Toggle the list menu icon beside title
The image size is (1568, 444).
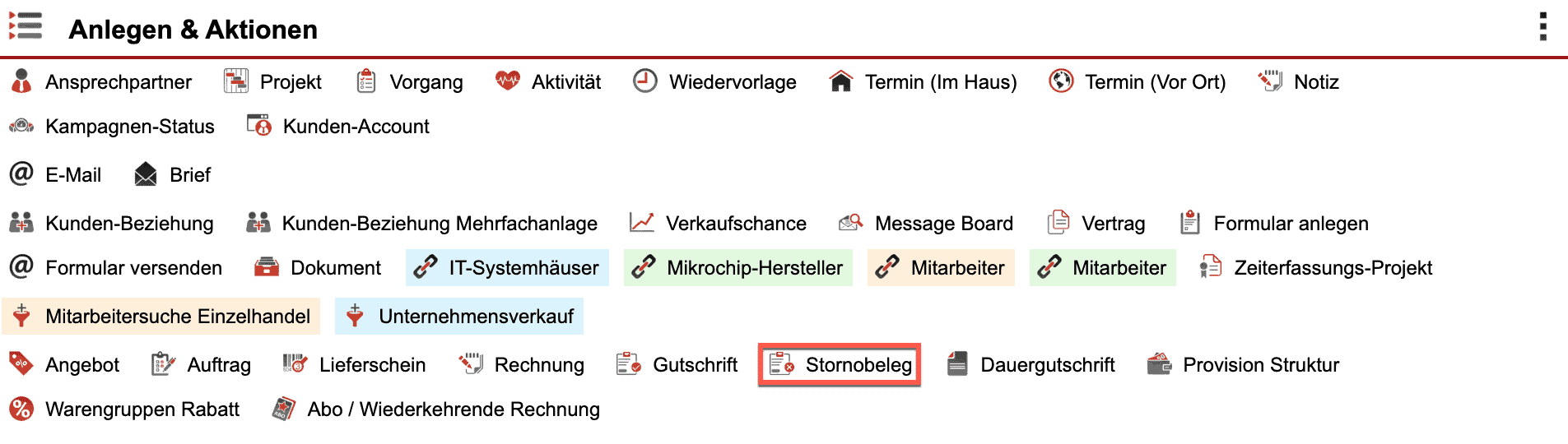26,26
